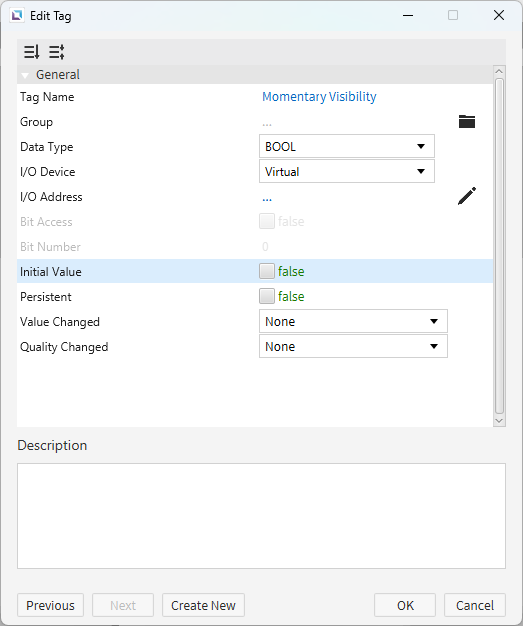Click the scrollbar down arrow
Screen dimensions: 523x626
pos(499,420)
